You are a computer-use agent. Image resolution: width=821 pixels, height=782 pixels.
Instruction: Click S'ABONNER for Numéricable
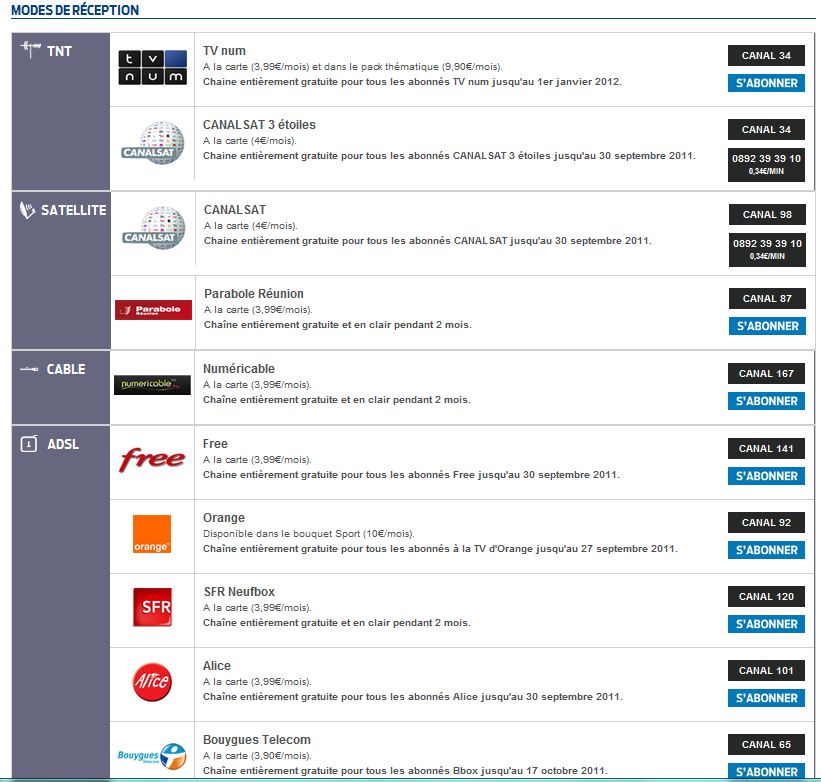click(x=766, y=401)
